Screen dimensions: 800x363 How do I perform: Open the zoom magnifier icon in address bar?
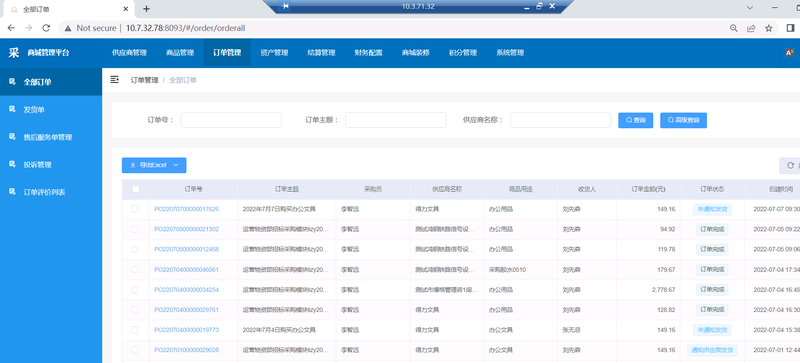point(734,28)
